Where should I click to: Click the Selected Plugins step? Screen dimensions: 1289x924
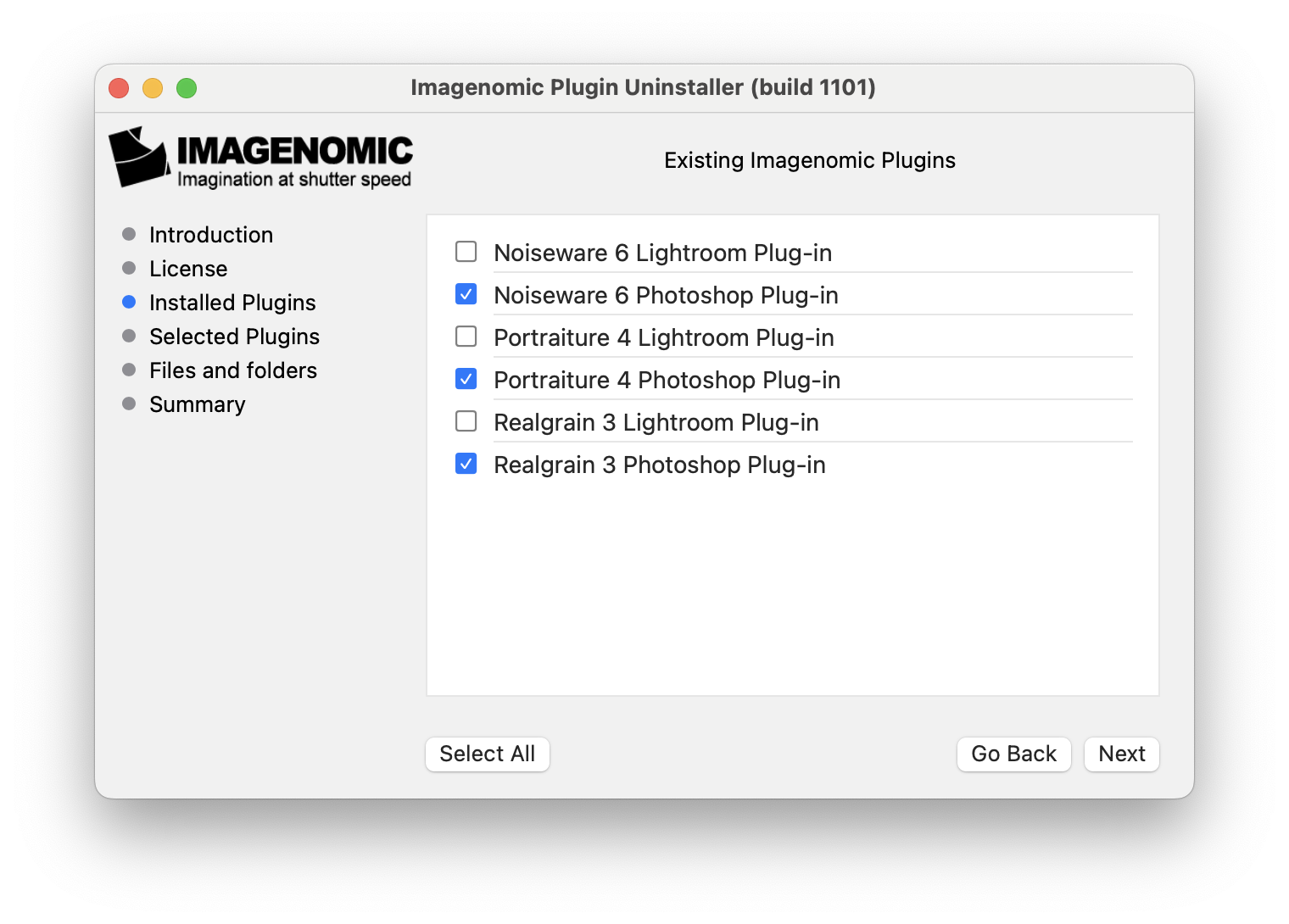tap(234, 337)
